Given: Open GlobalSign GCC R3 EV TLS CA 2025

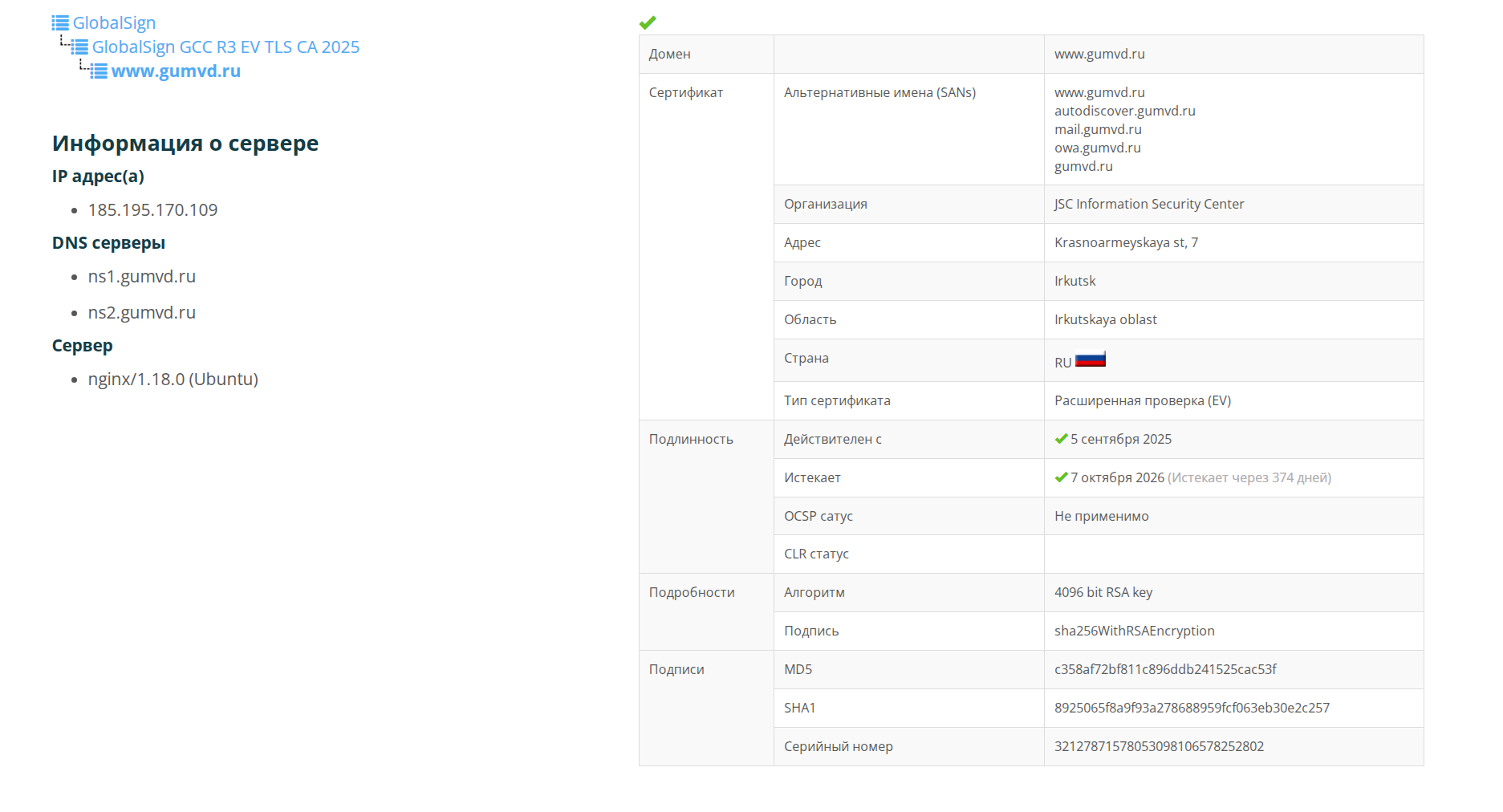Looking at the screenshot, I should click(x=225, y=47).
